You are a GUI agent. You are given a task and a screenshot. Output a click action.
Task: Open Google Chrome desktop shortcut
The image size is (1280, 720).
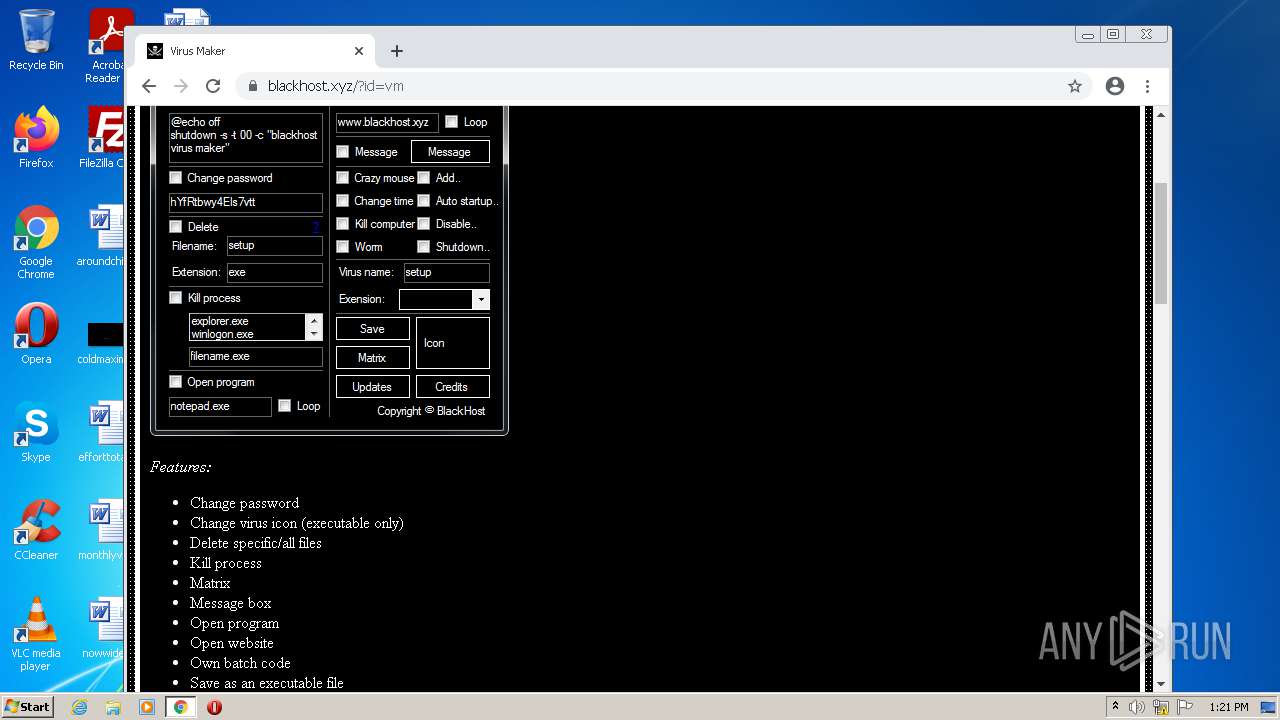coord(36,242)
